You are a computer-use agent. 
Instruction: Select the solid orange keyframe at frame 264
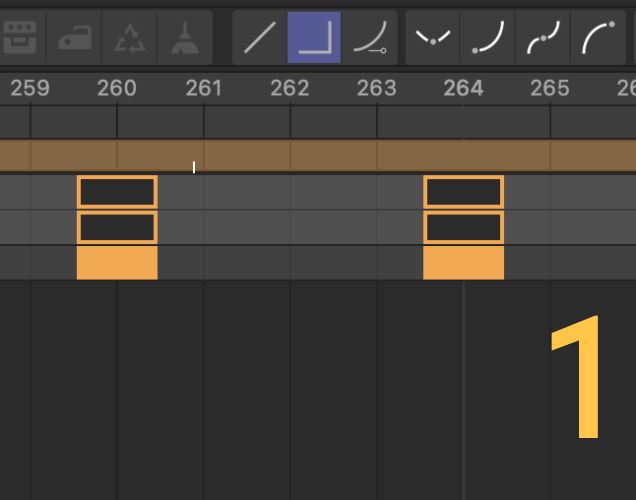464,262
